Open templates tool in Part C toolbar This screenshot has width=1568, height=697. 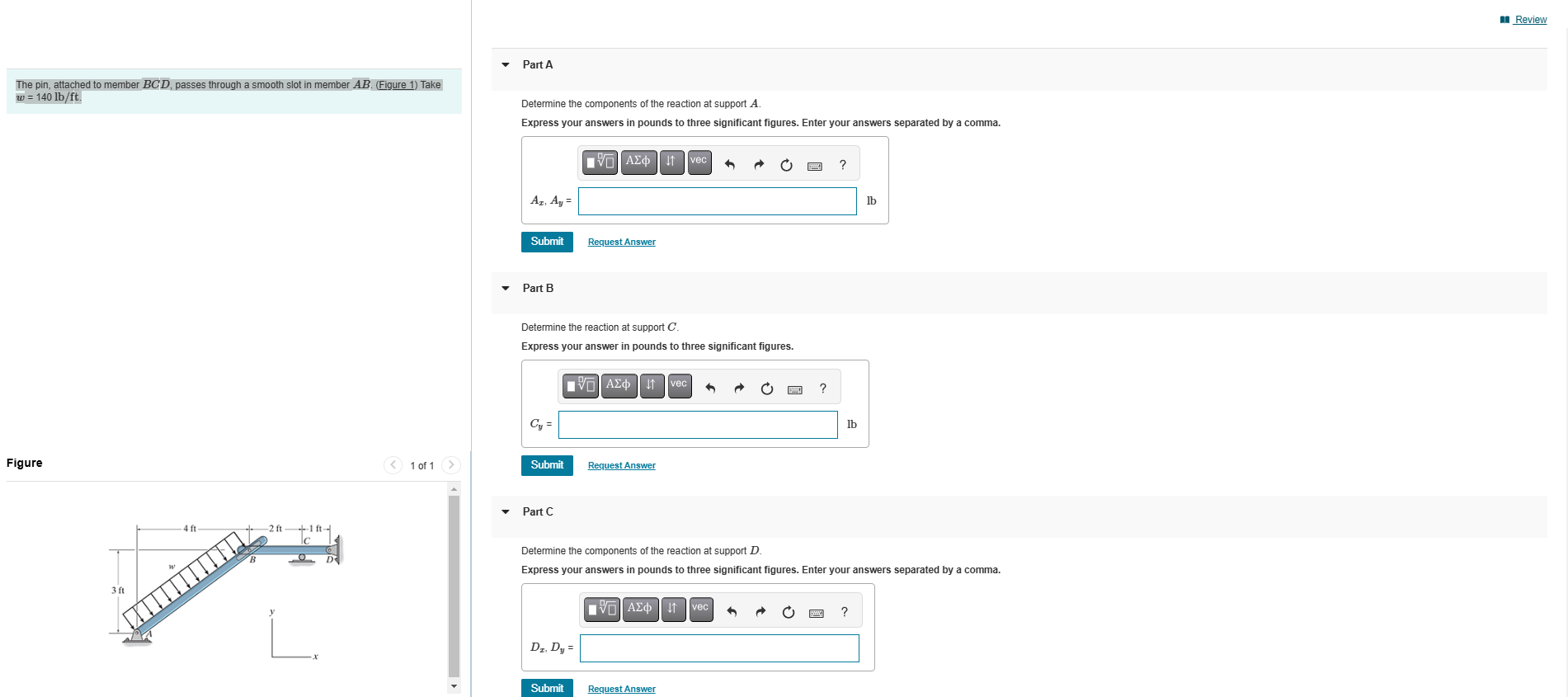coord(601,609)
